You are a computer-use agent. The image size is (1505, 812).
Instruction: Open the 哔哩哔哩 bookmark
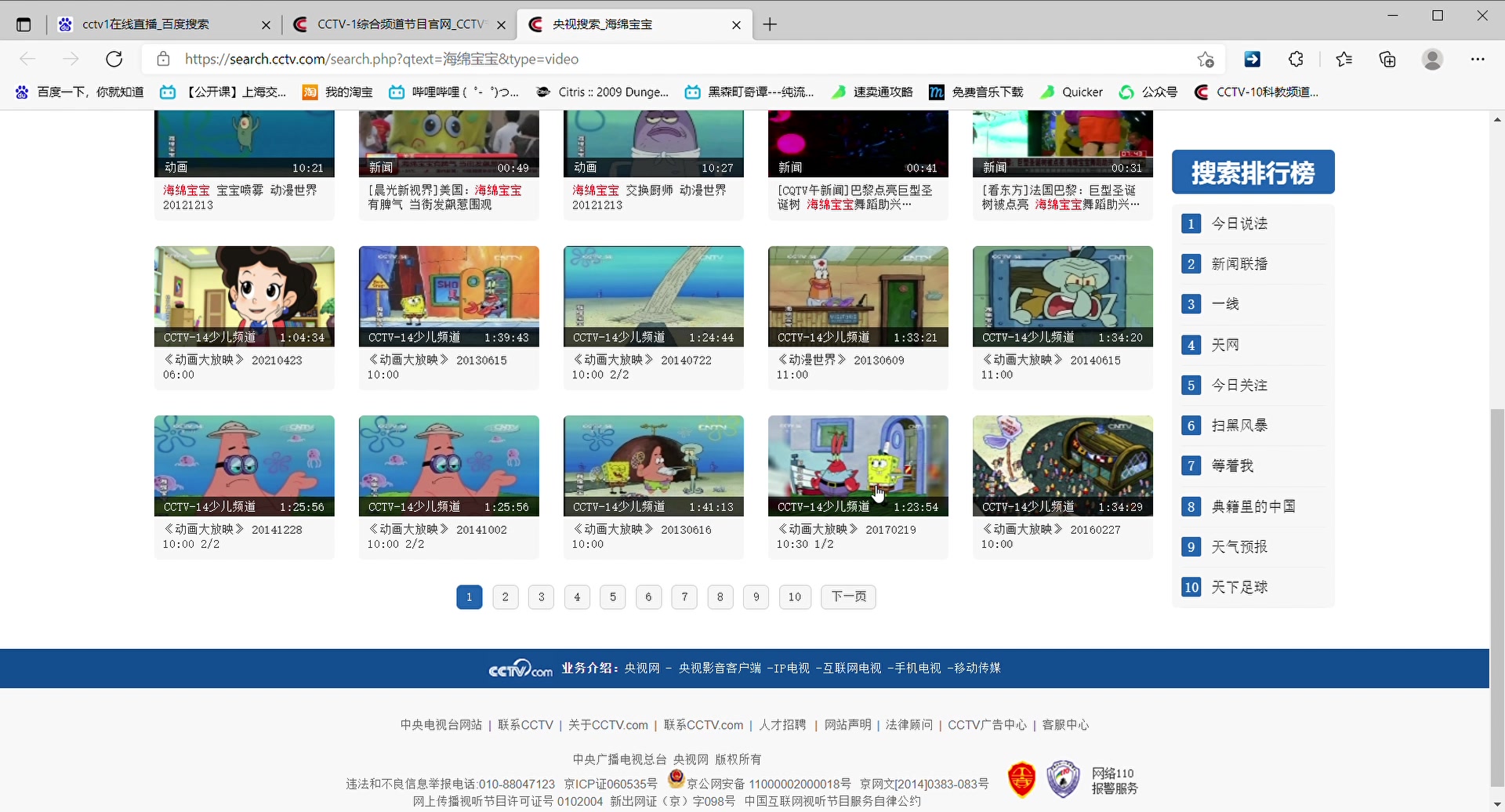pos(454,92)
